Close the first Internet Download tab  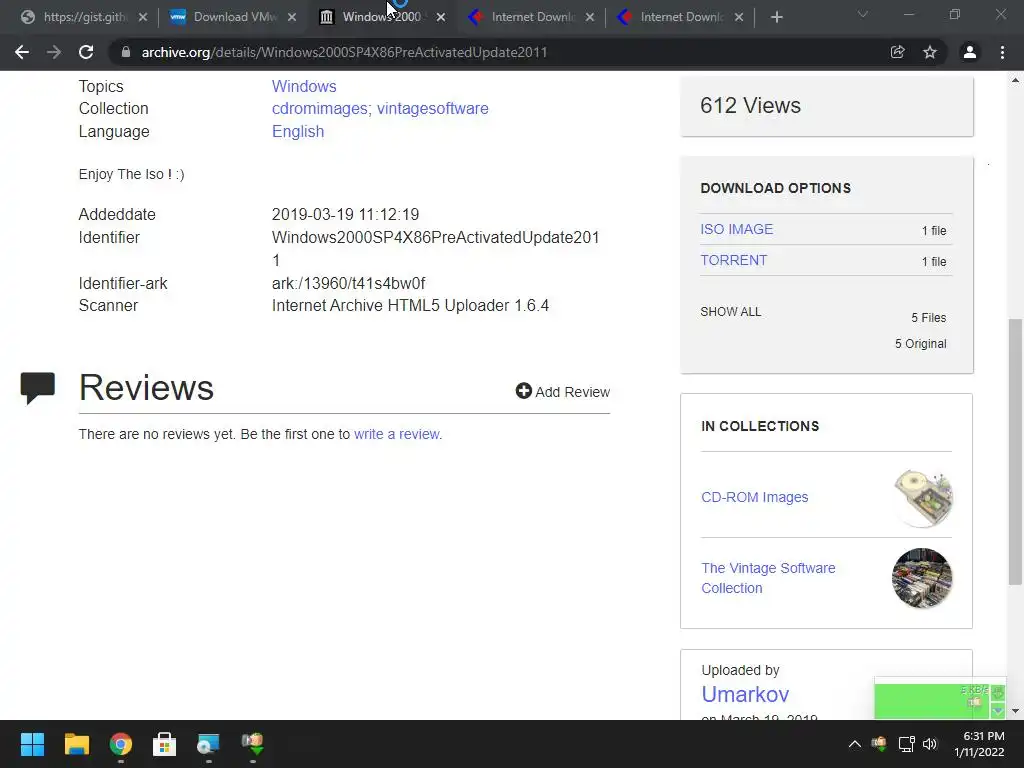tap(590, 17)
